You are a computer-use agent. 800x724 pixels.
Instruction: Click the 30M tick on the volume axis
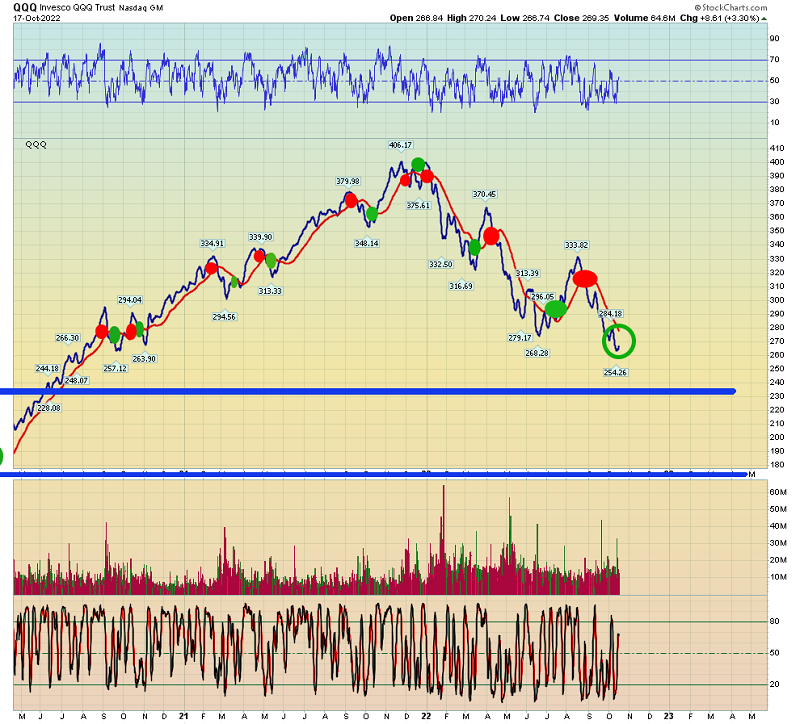[778, 543]
